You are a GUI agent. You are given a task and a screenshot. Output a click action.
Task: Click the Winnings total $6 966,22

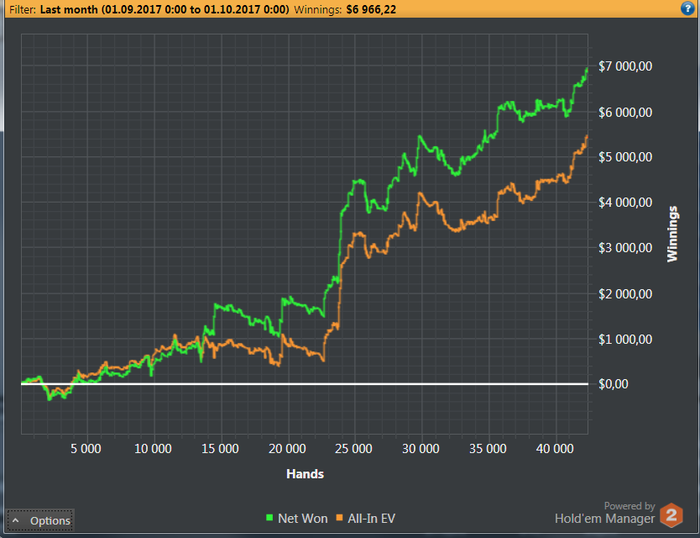(371, 9)
